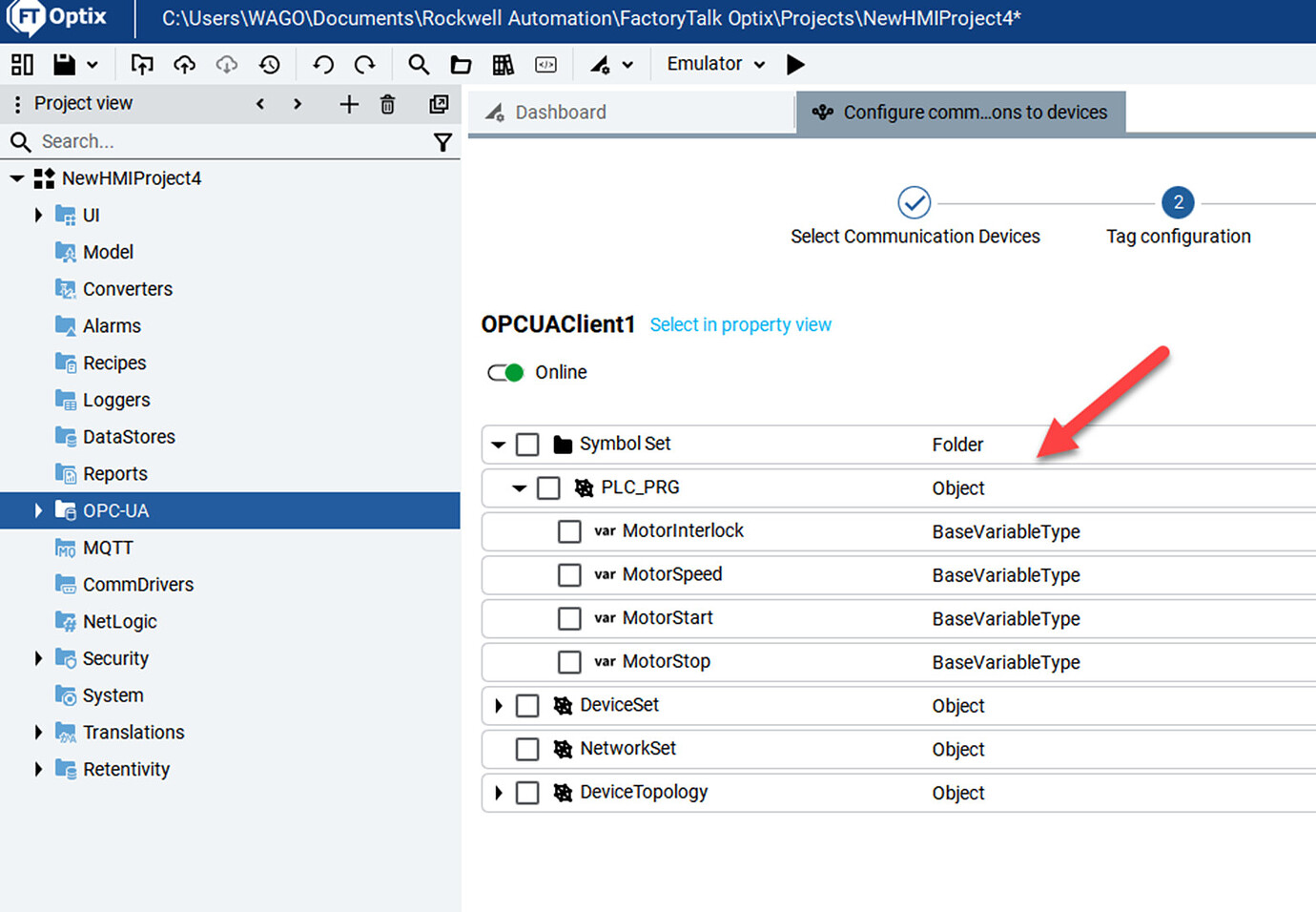
Task: Toggle the Online switch for OPCUAClient1
Action: point(504,372)
